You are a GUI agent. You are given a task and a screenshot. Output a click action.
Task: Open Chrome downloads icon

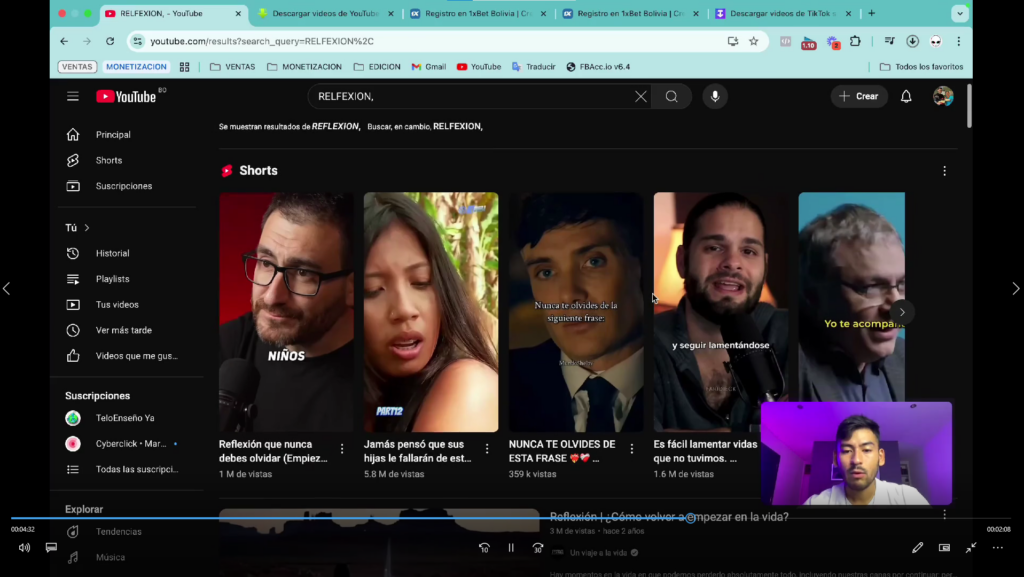tap(912, 41)
